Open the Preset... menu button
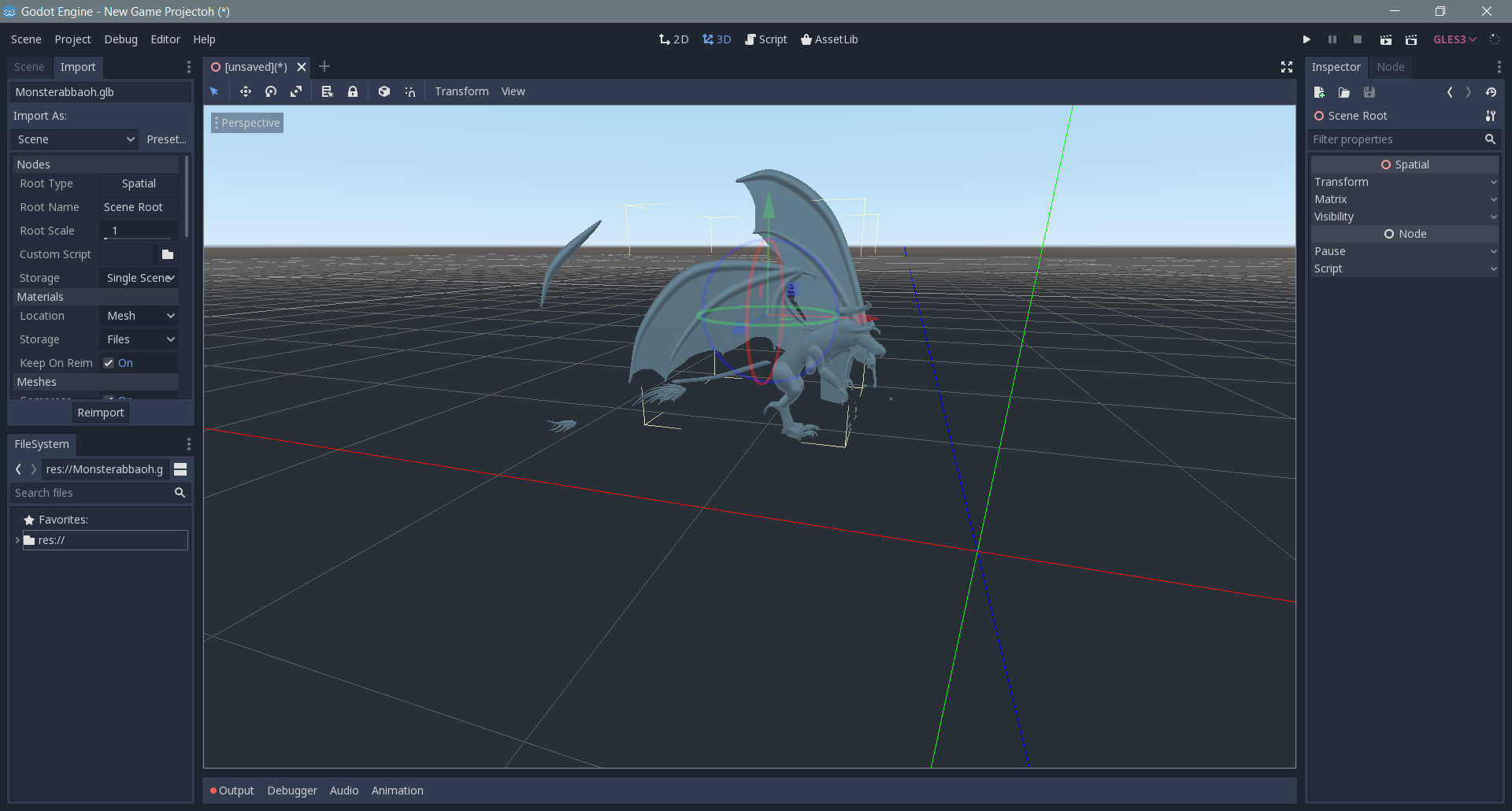Screen dimensions: 1512x811 tap(166, 139)
